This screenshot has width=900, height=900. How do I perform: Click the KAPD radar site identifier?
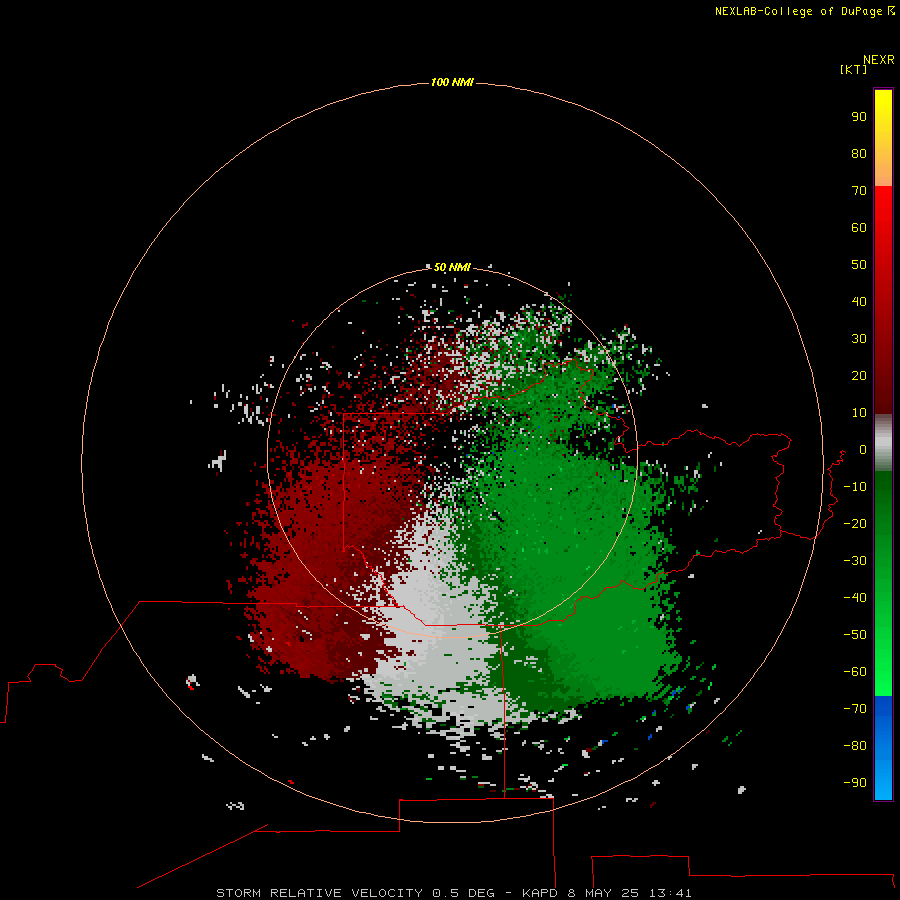(540, 893)
